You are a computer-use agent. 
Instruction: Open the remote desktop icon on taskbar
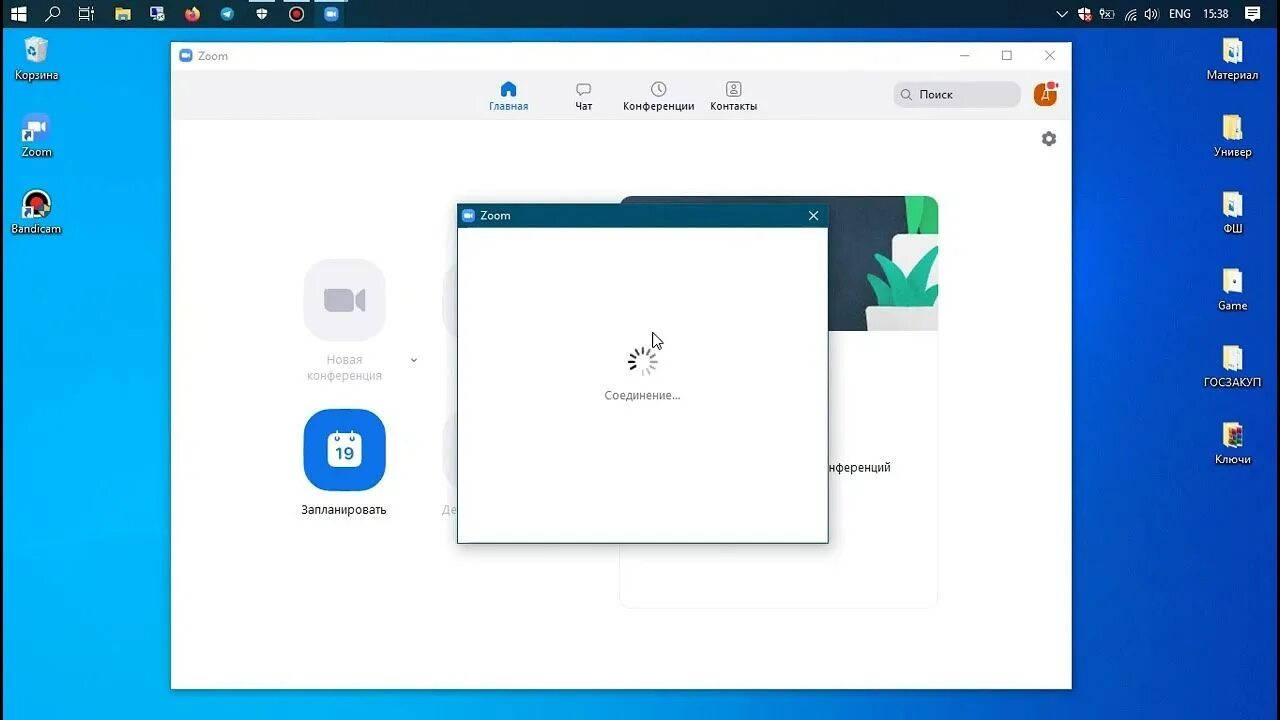point(157,14)
